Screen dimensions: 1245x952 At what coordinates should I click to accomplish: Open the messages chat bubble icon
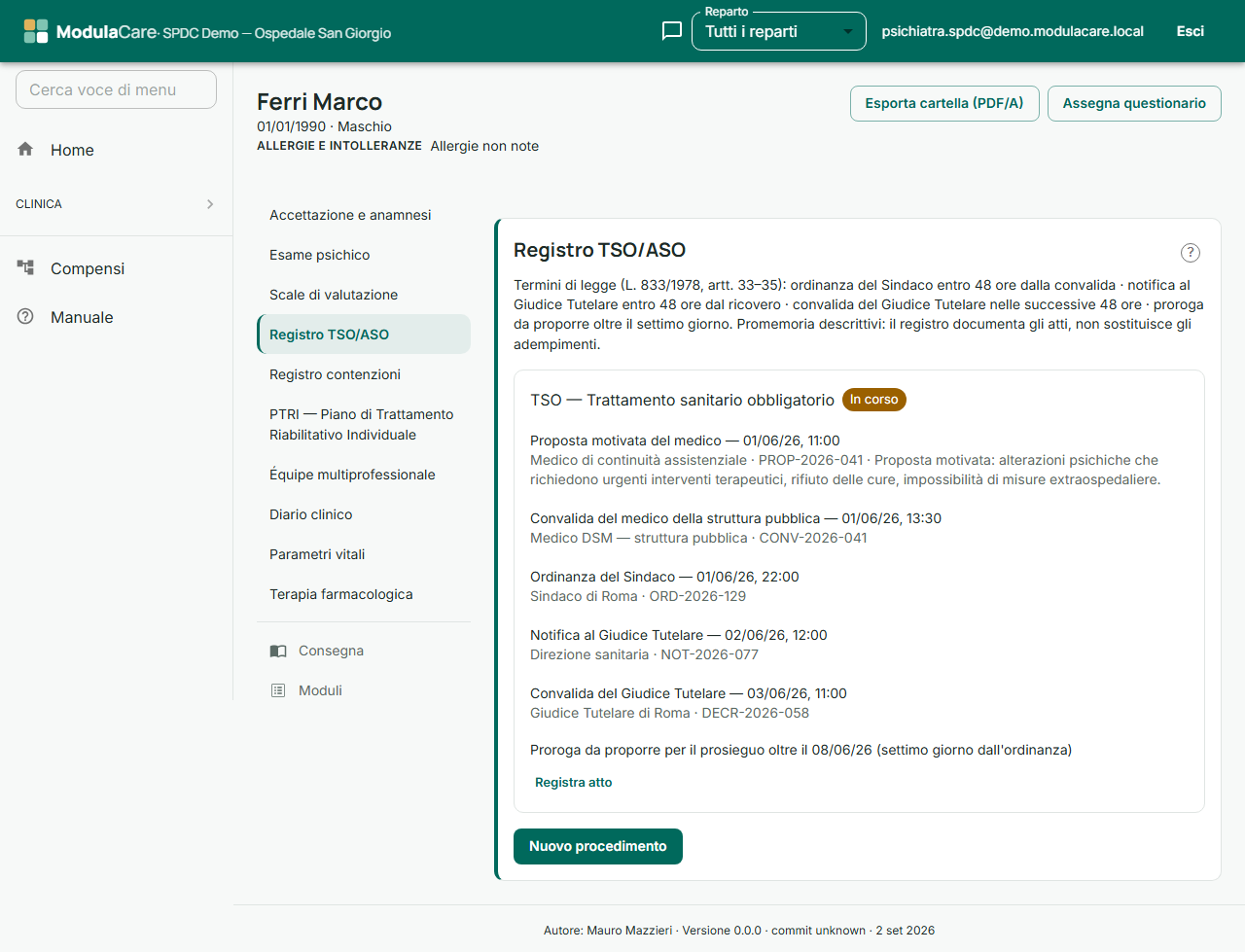[x=671, y=31]
